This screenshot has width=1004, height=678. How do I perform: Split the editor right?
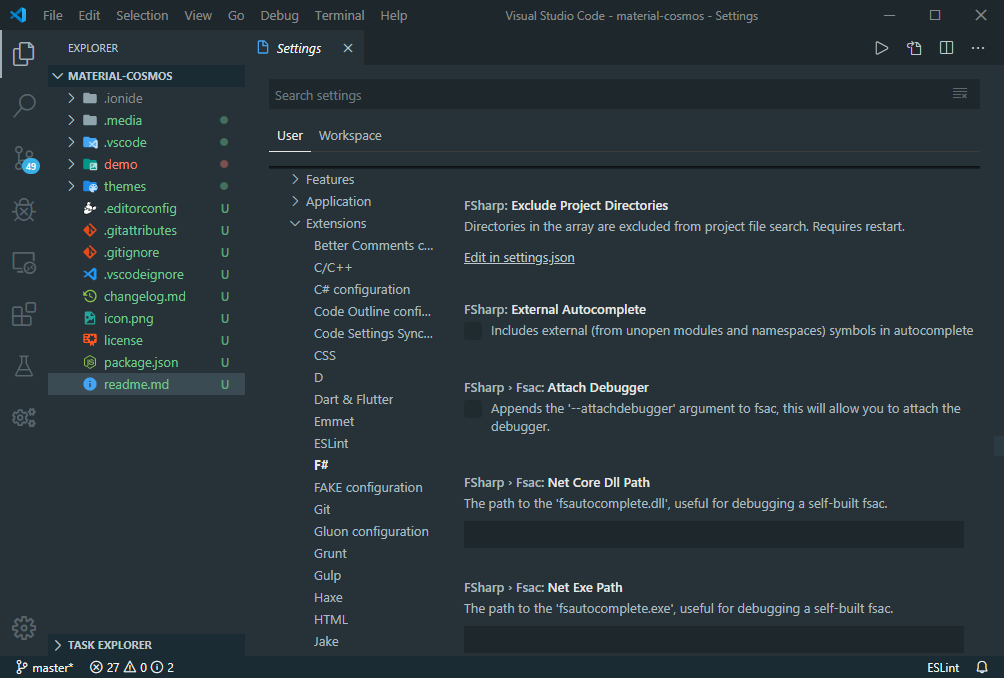pos(946,48)
